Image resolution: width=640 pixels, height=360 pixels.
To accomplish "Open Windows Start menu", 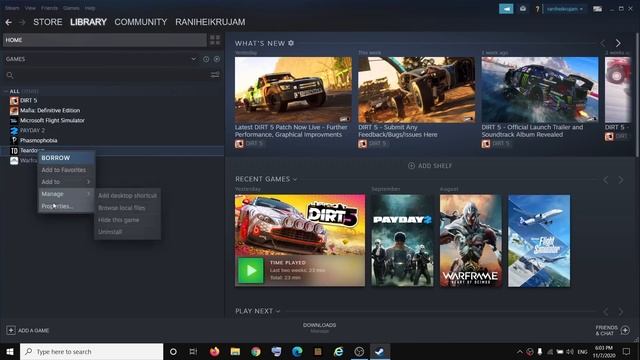I will tap(10, 351).
